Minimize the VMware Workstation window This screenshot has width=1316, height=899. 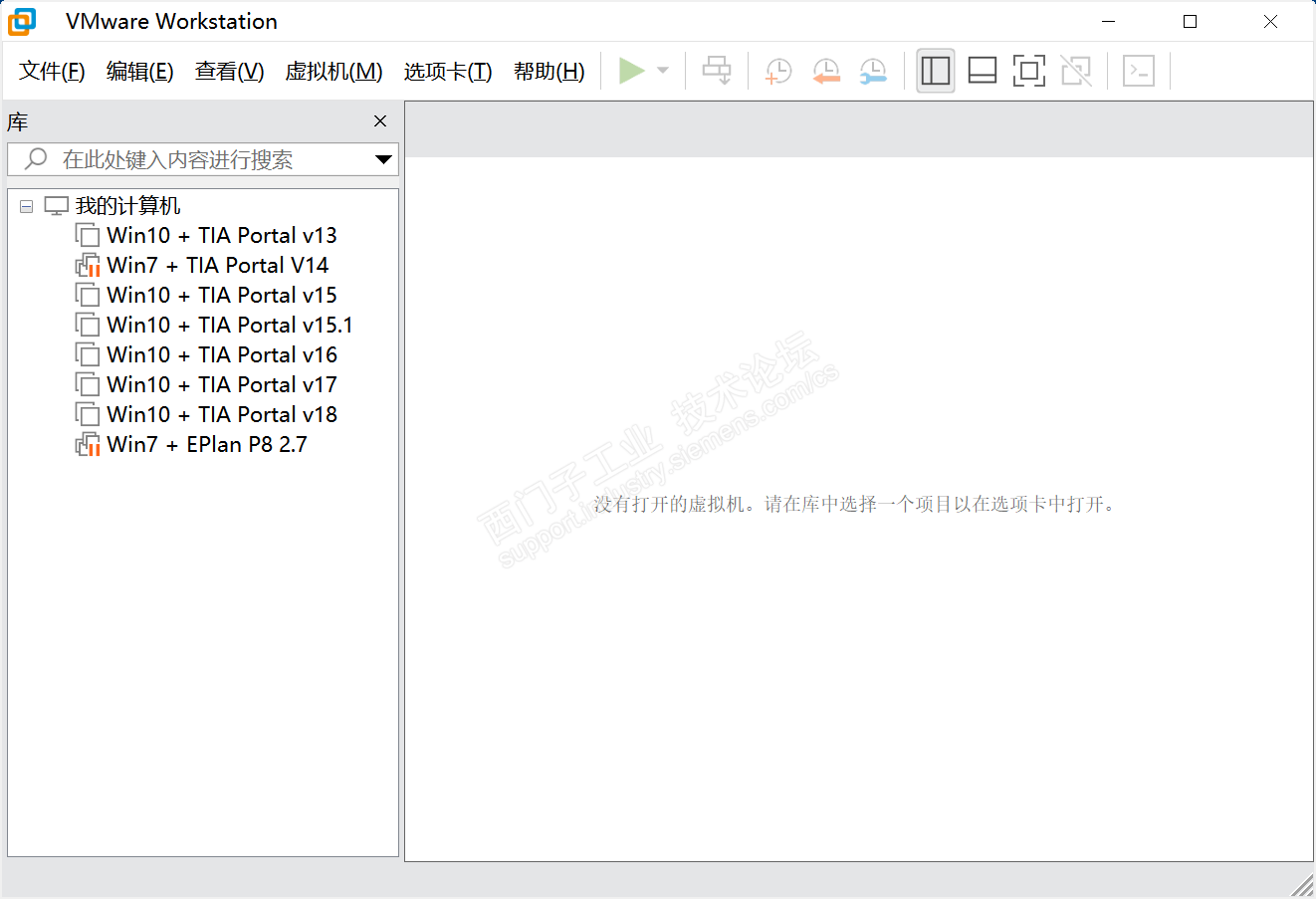(1110, 21)
